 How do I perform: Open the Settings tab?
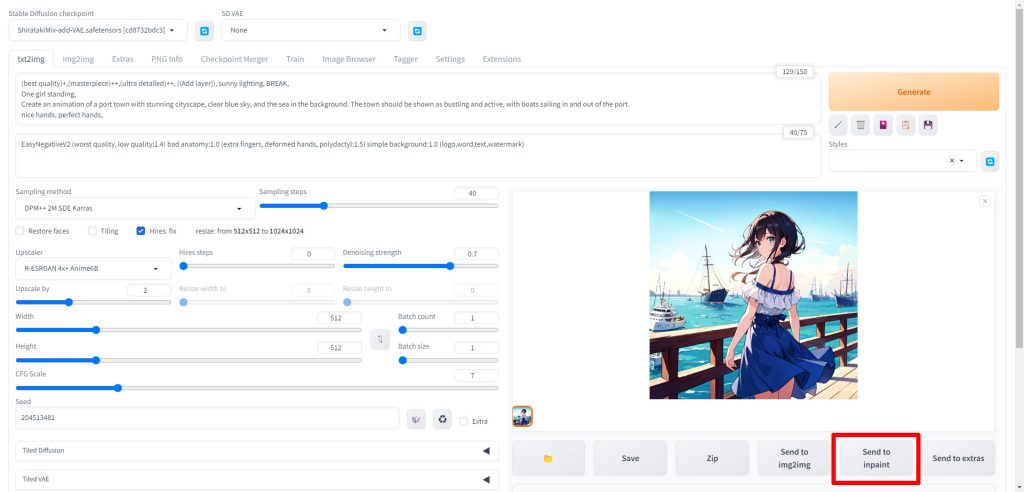click(x=450, y=59)
